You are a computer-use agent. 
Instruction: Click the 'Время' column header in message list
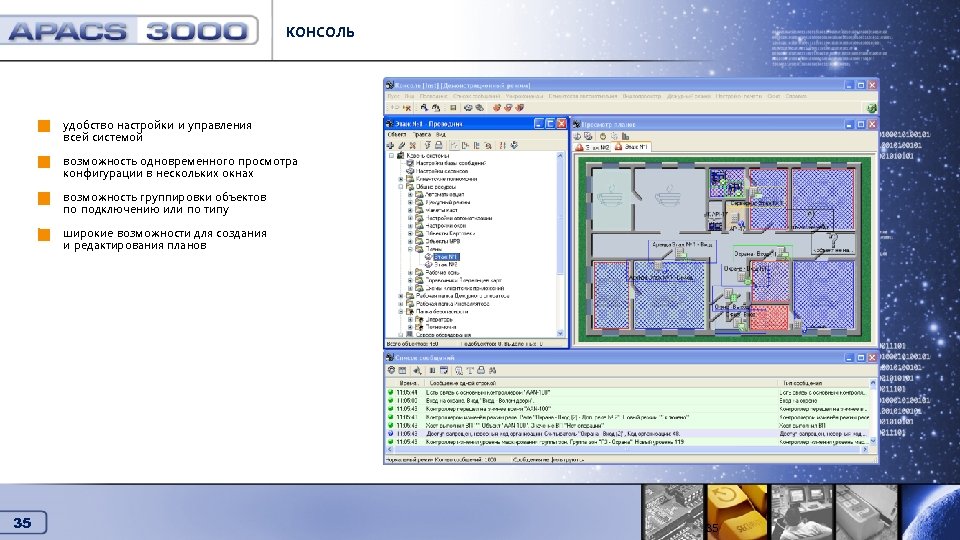click(x=407, y=383)
